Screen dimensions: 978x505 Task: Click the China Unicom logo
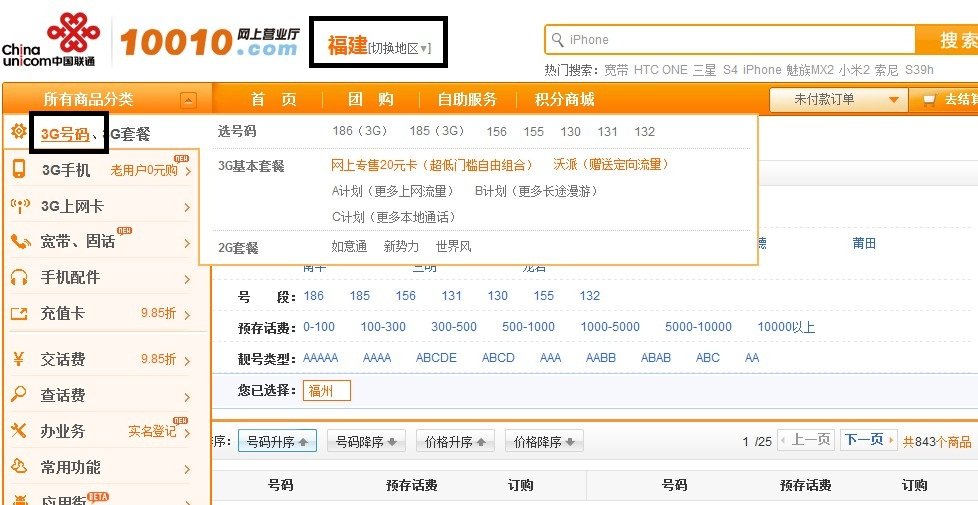(51, 41)
